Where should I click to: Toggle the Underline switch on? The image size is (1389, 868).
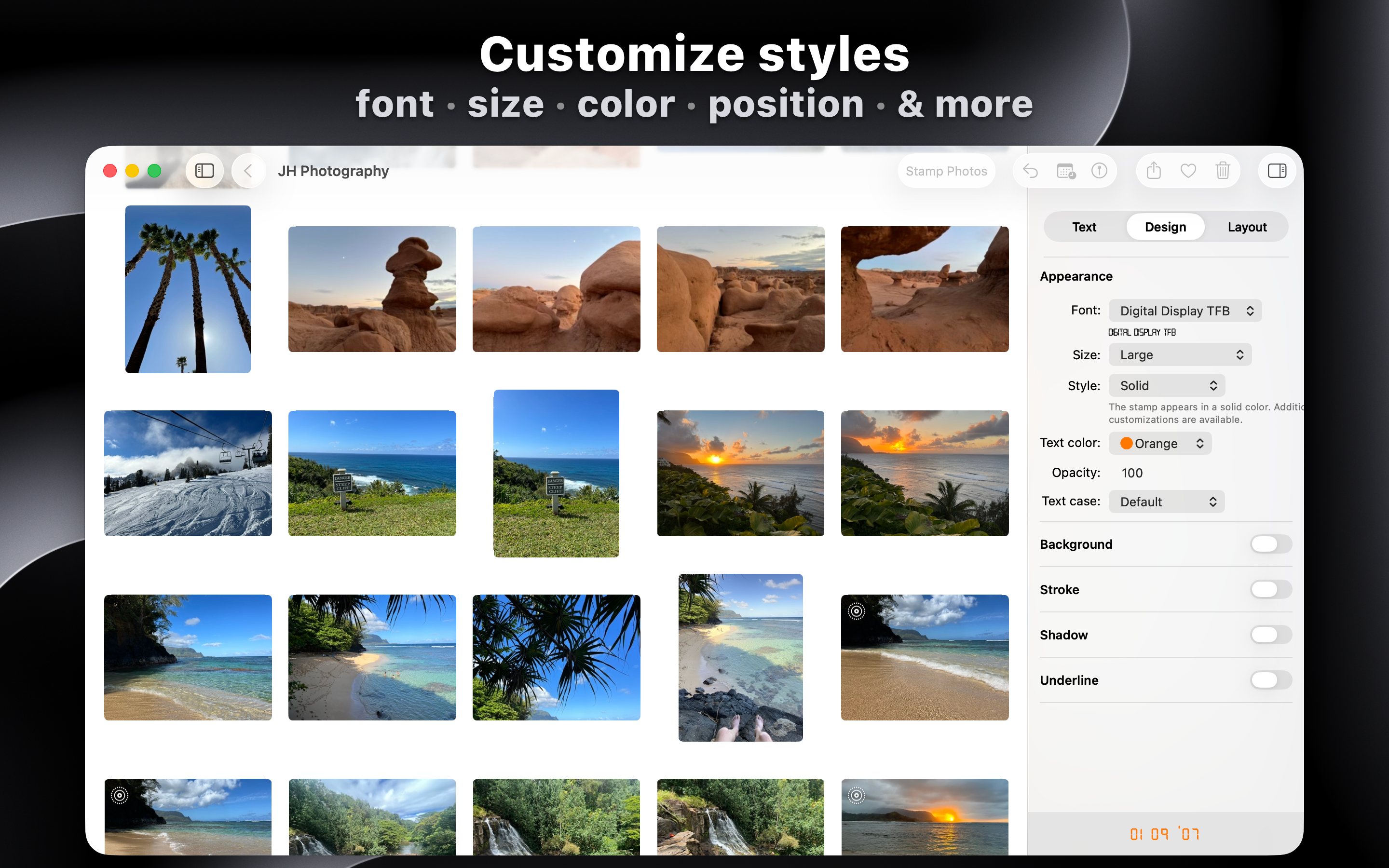point(1271,680)
